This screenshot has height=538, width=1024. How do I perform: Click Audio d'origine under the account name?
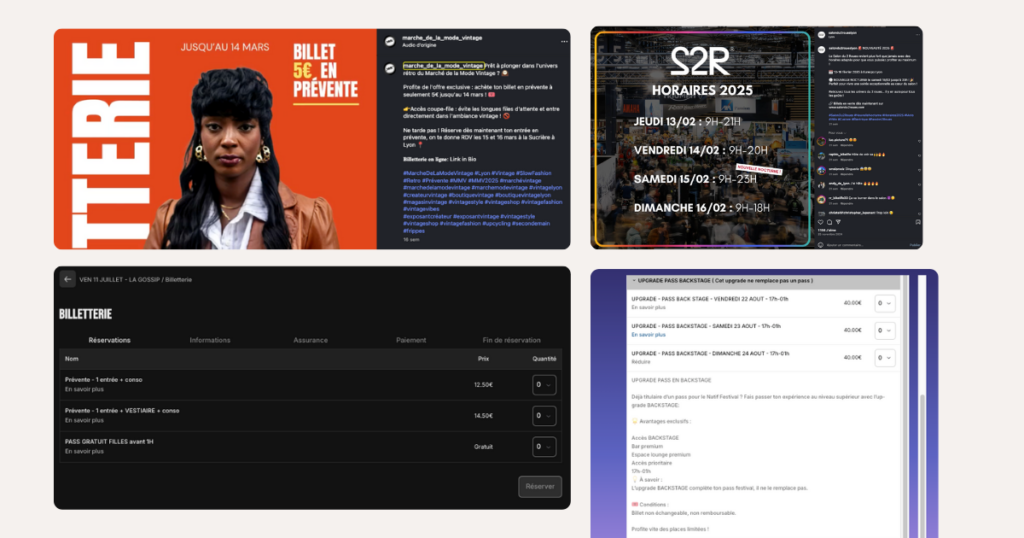419,46
